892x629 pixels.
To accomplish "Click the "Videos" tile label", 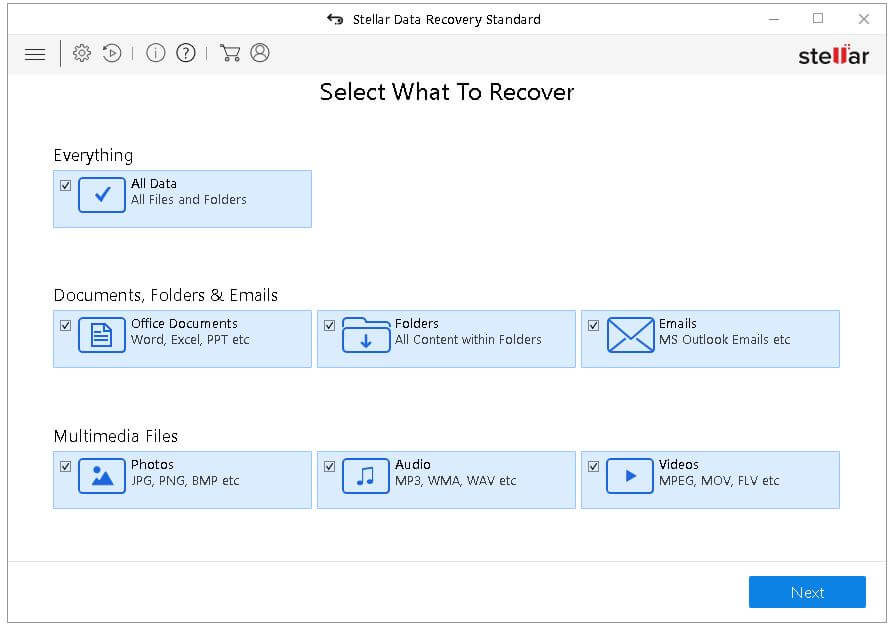I will 679,465.
